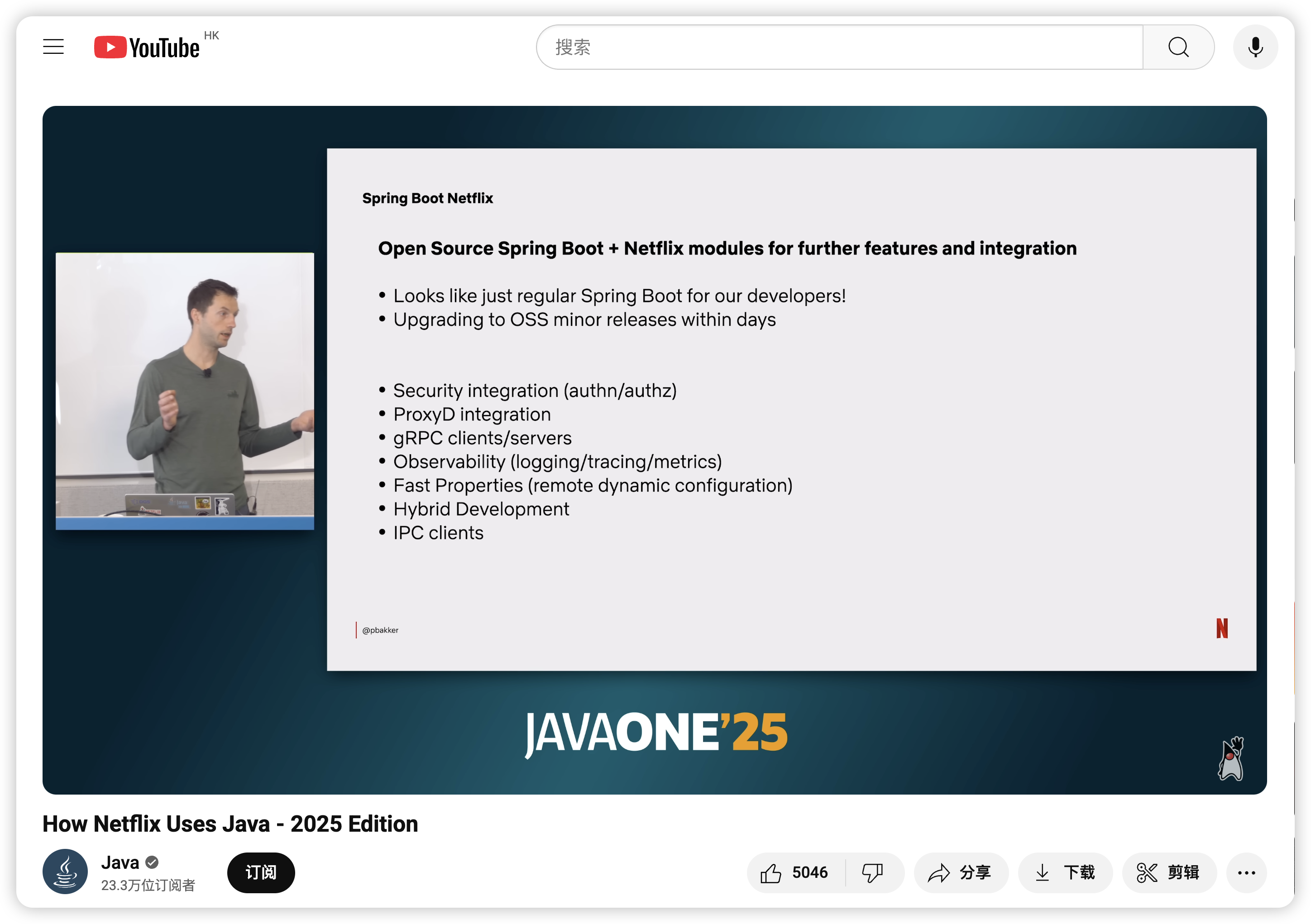The image size is (1311, 924).
Task: Open the Java channel avatar
Action: [65, 872]
